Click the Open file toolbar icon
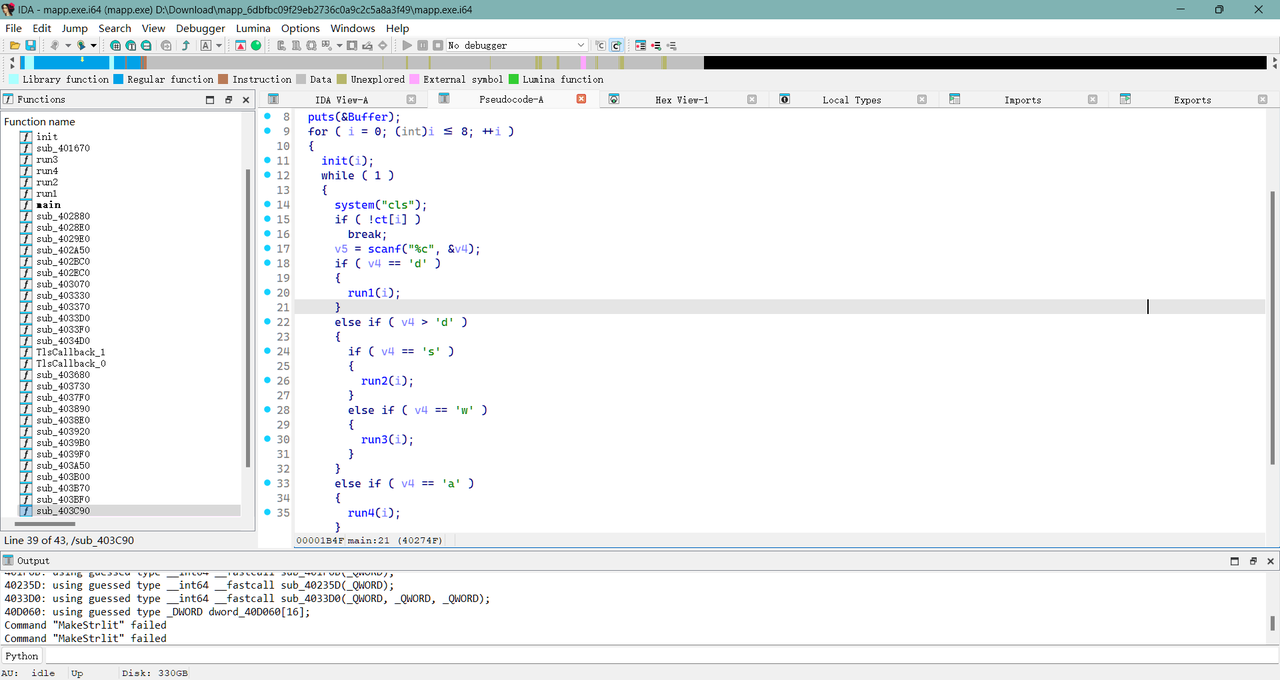 click(x=15, y=45)
